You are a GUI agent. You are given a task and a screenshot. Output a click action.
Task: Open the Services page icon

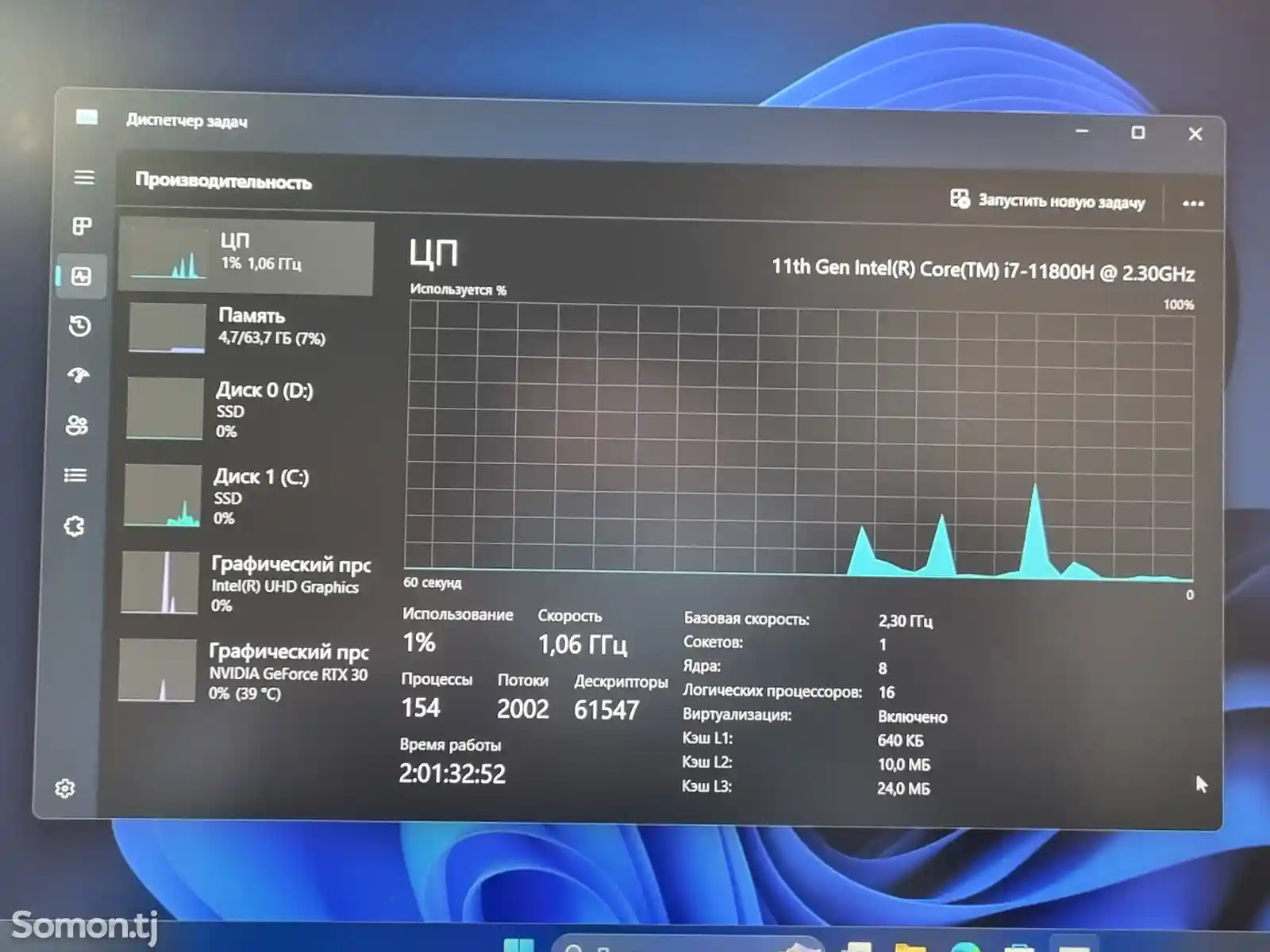click(74, 526)
